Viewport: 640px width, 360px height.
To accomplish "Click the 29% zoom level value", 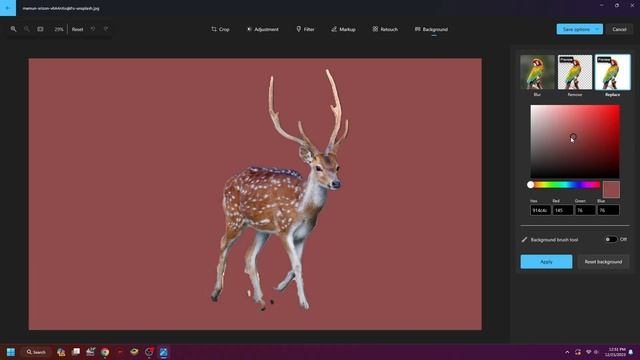I will [59, 29].
